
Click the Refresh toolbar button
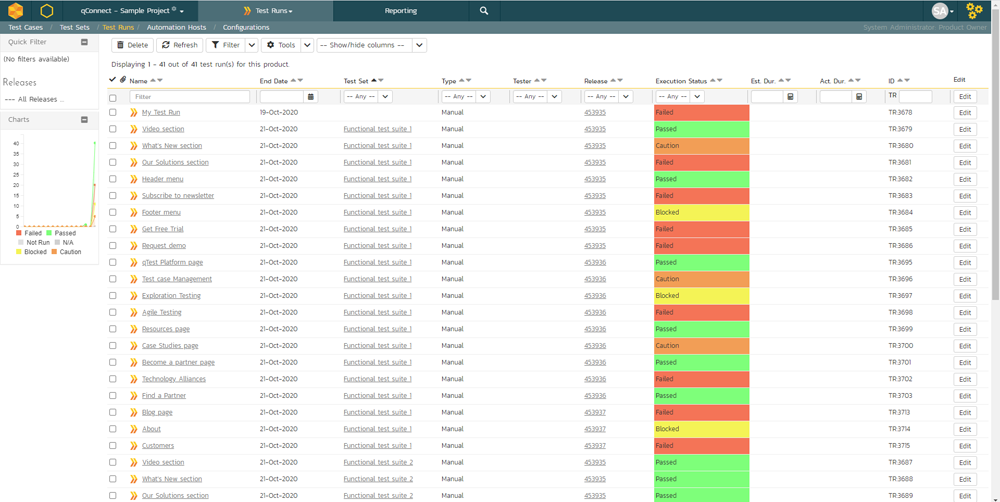click(x=180, y=45)
